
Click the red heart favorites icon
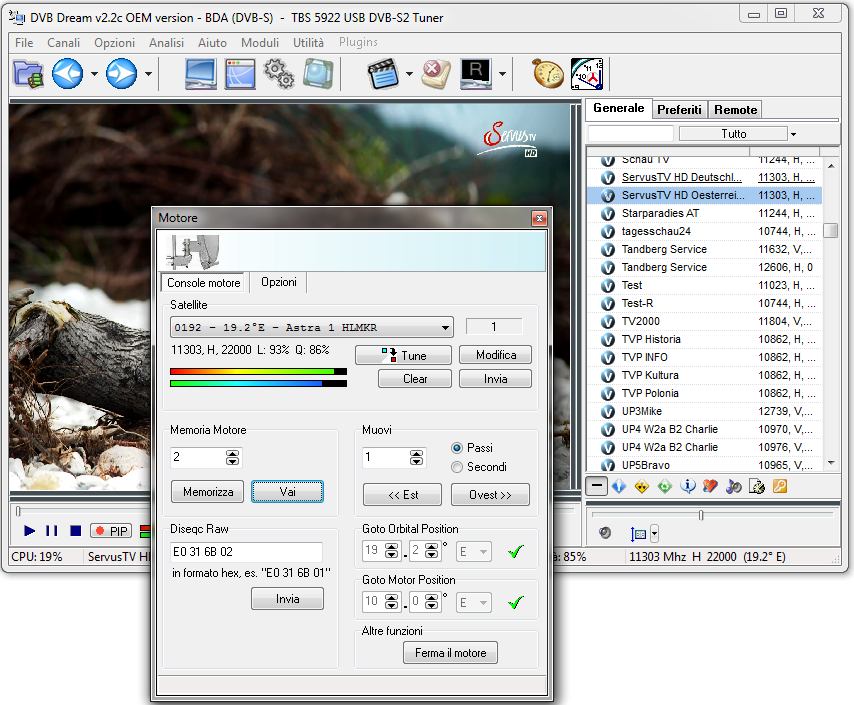click(710, 486)
